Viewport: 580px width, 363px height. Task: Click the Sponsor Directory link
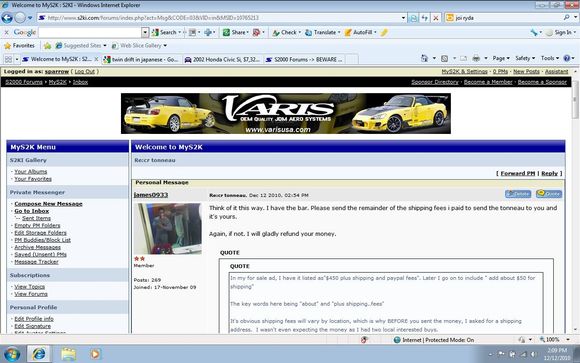435,82
